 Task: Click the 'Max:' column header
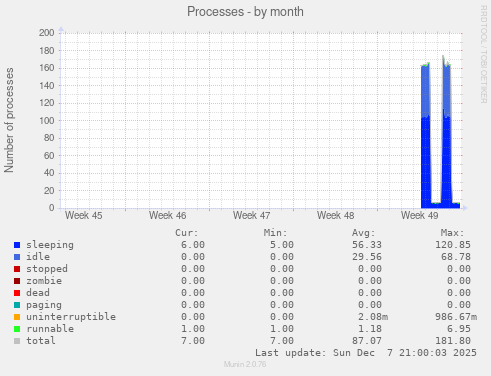coord(452,233)
